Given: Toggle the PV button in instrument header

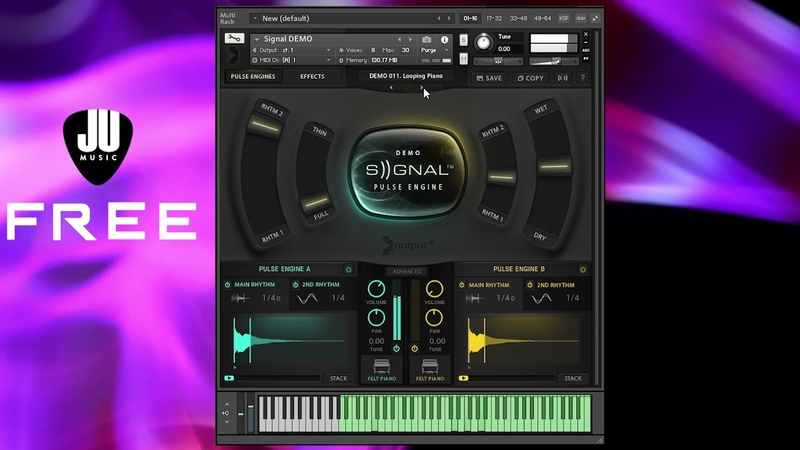Looking at the screenshot, I should pyautogui.click(x=586, y=59).
